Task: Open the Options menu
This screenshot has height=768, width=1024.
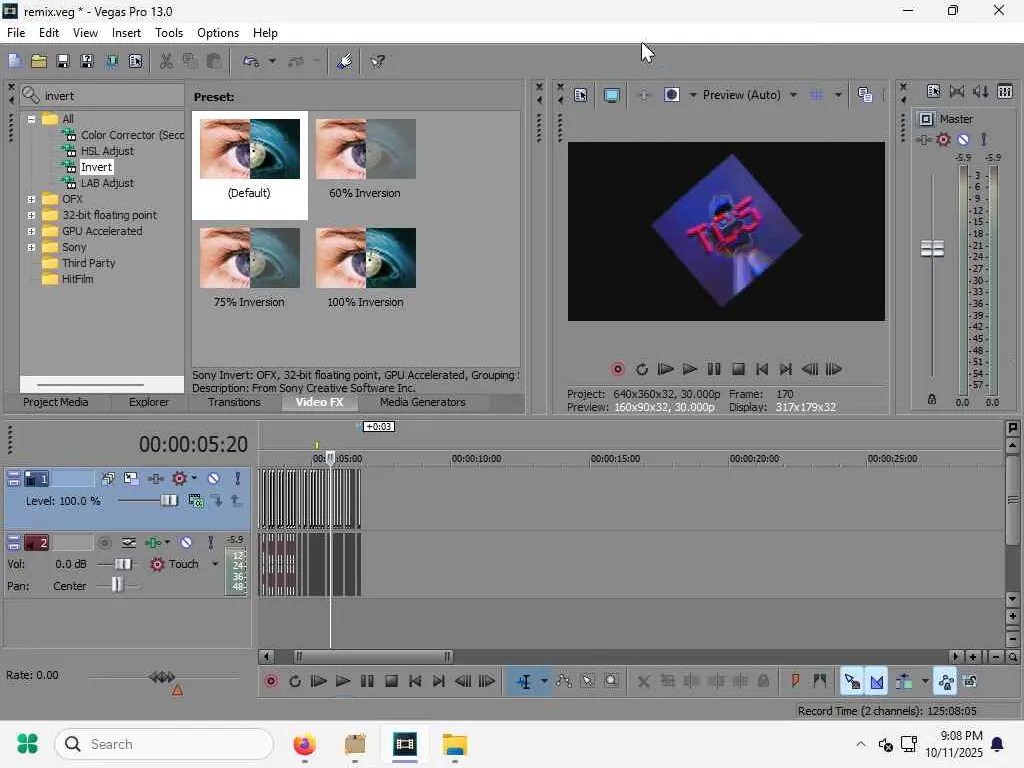Action: pos(217,33)
